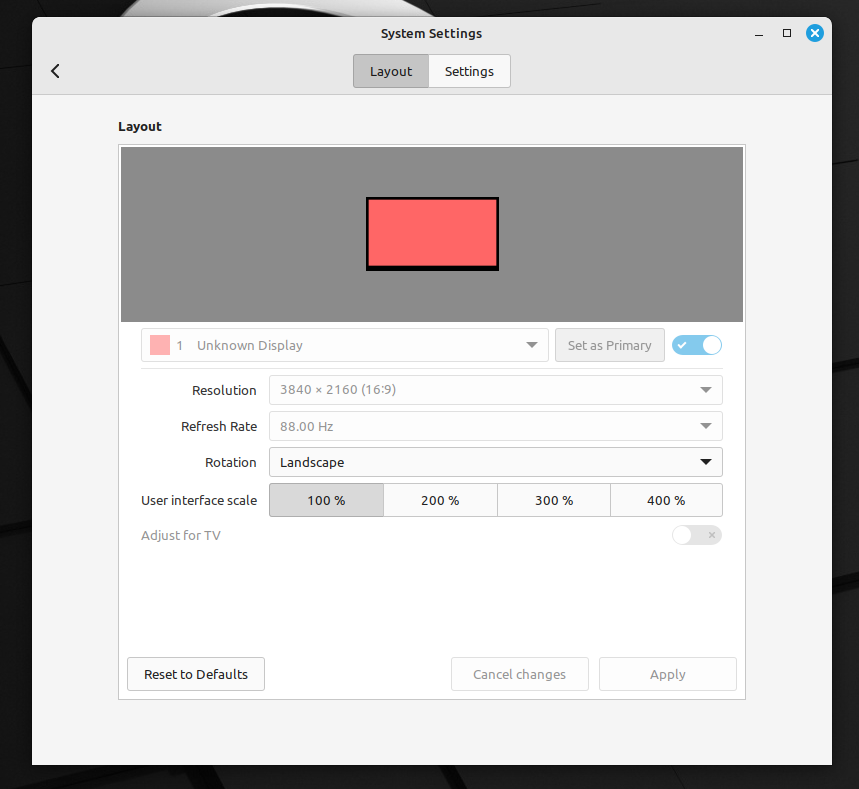Click Cancel changes button

coord(520,674)
